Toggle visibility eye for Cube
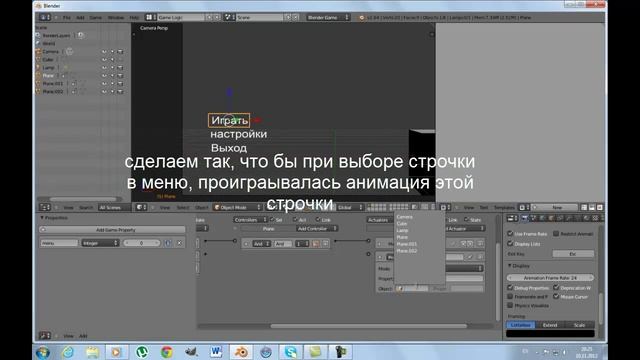Image resolution: width=640 pixels, height=360 pixels. [x=104, y=60]
